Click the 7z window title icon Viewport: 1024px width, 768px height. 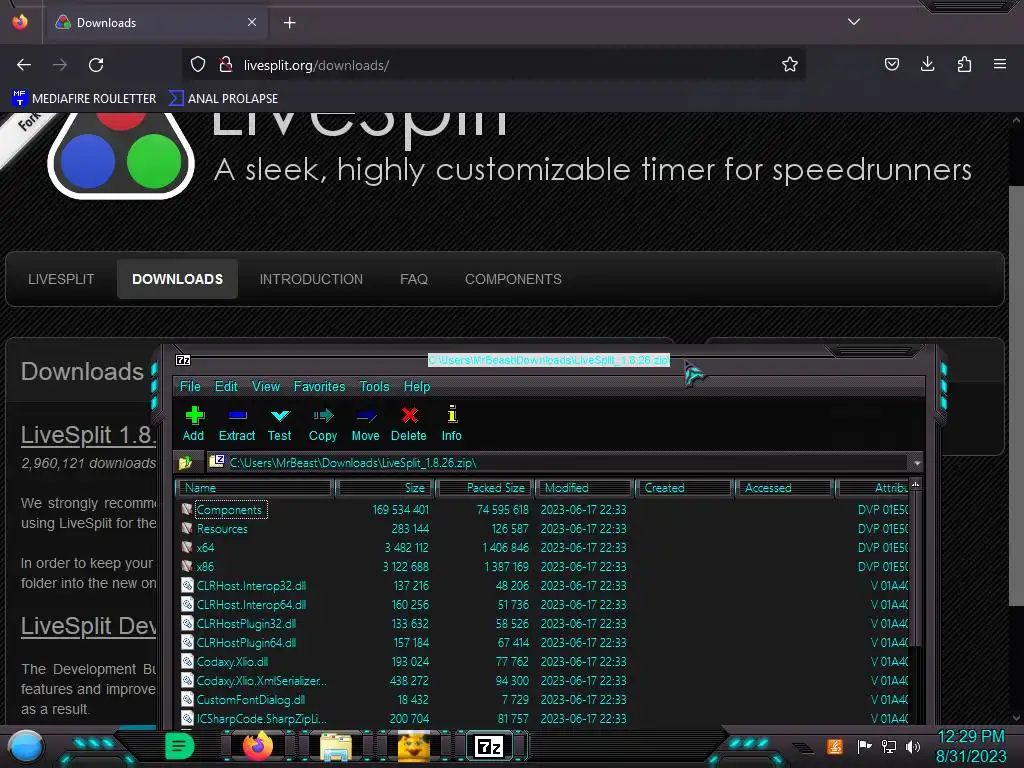point(183,360)
